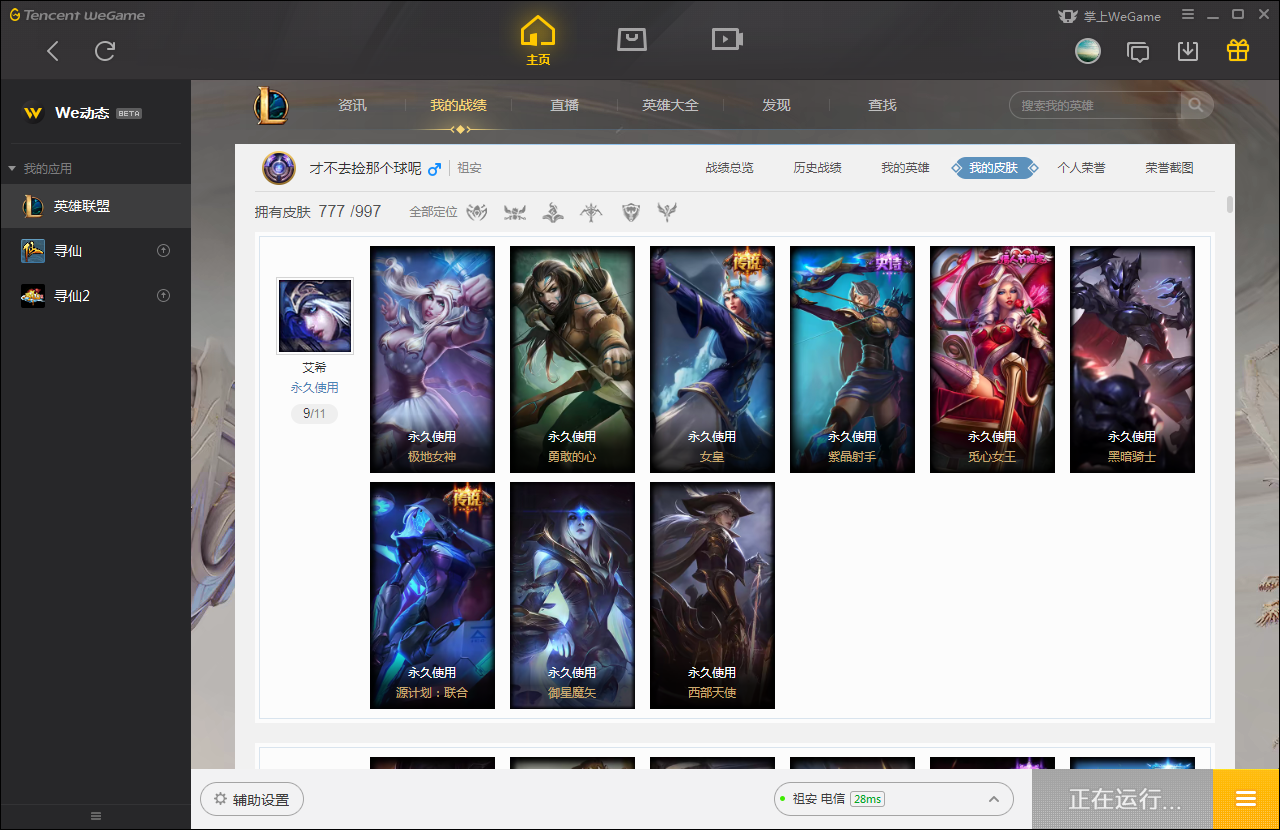Select 寻仙2 in the app list
Image resolution: width=1280 pixels, height=830 pixels.
[x=95, y=296]
